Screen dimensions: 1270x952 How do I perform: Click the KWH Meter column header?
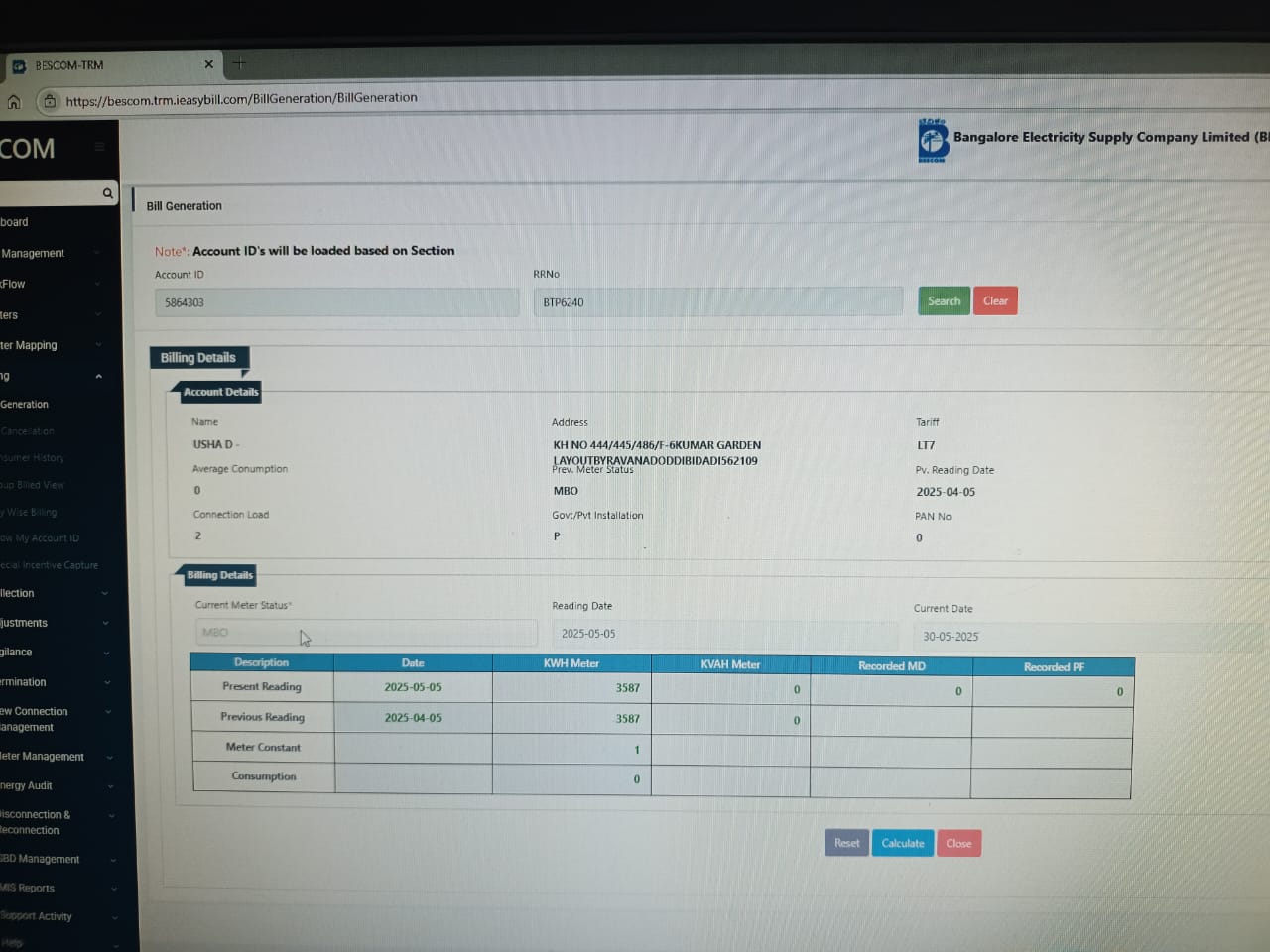click(x=571, y=663)
